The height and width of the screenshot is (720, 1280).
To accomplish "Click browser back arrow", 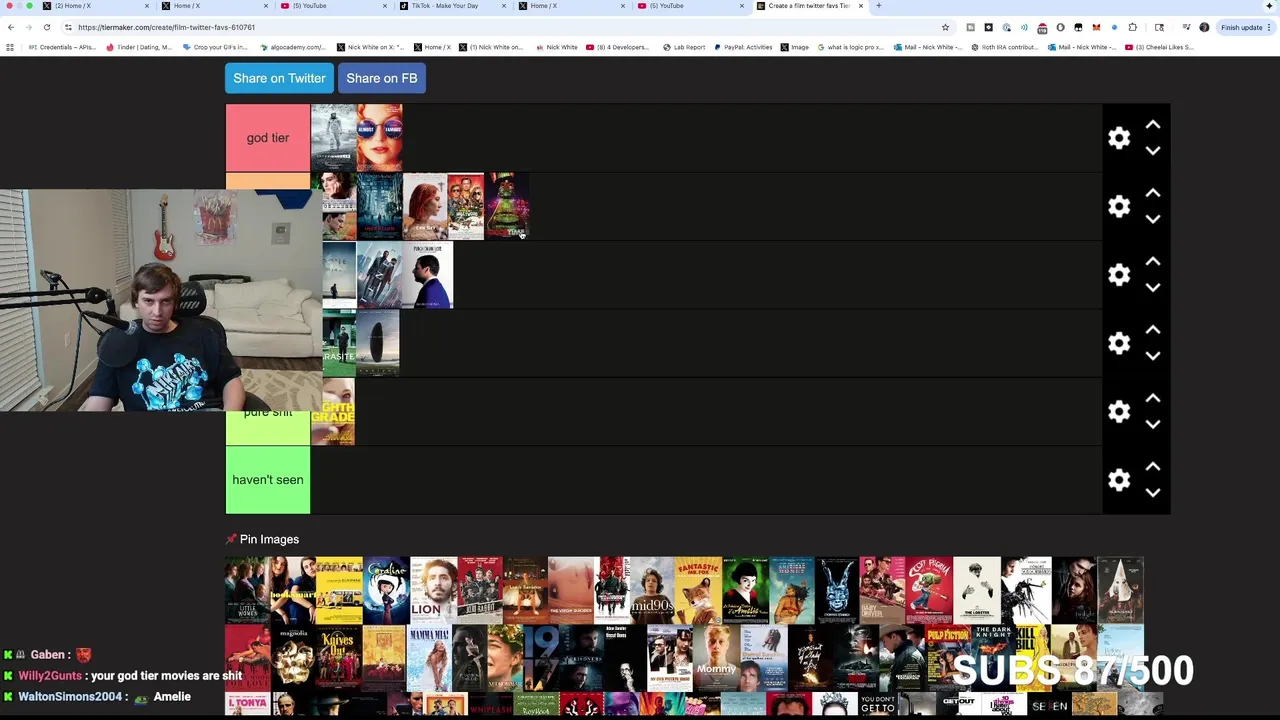I will tap(11, 27).
